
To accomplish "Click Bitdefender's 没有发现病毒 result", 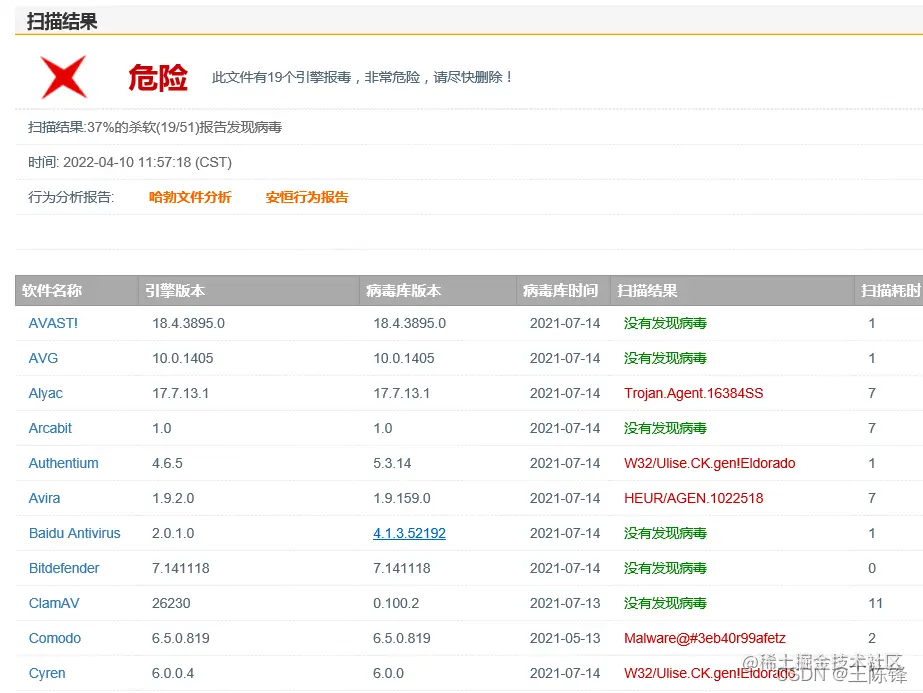I will pos(665,568).
